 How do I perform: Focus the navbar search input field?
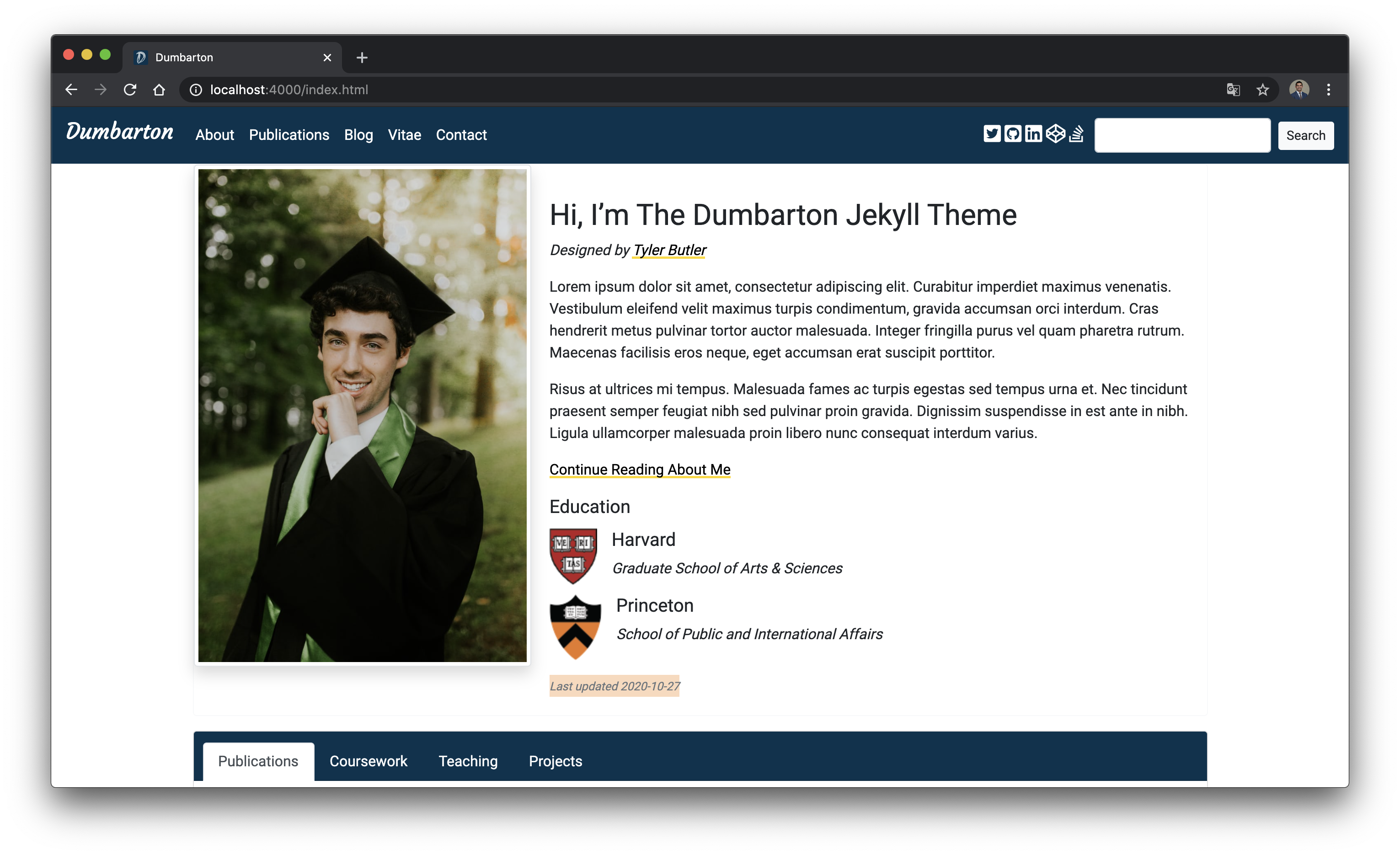pyautogui.click(x=1182, y=135)
